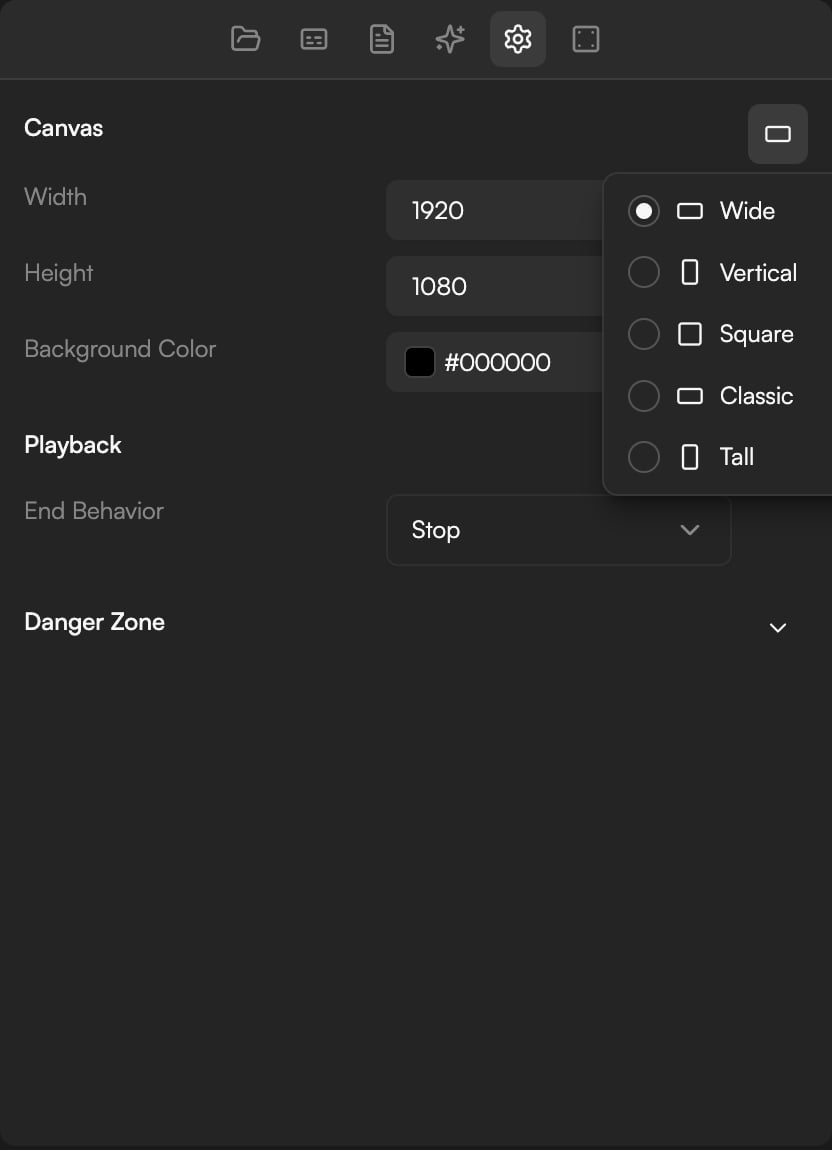Select the Classic radio option
Viewport: 832px width, 1150px height.
click(643, 396)
